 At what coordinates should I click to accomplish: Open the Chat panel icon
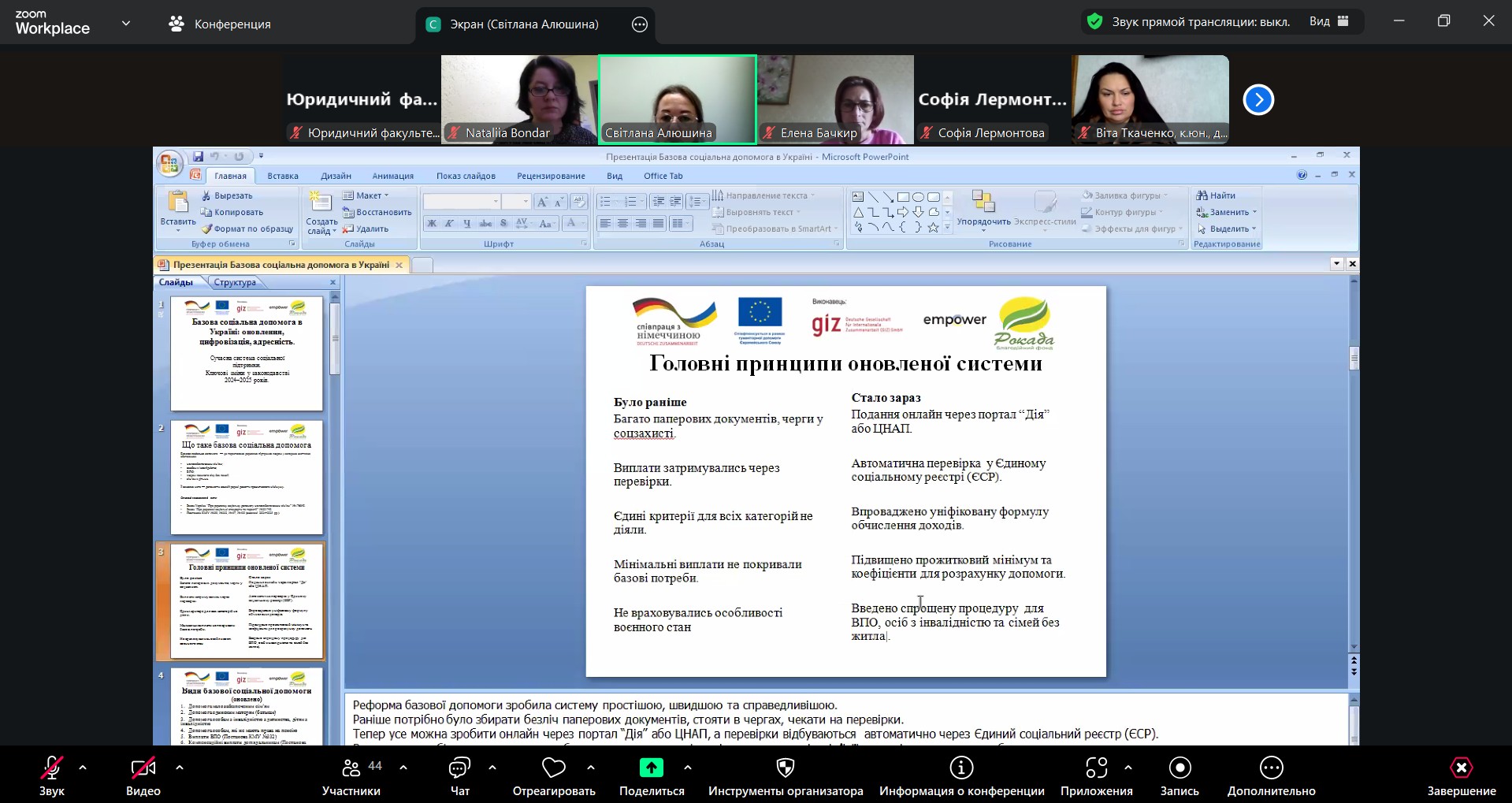[459, 768]
